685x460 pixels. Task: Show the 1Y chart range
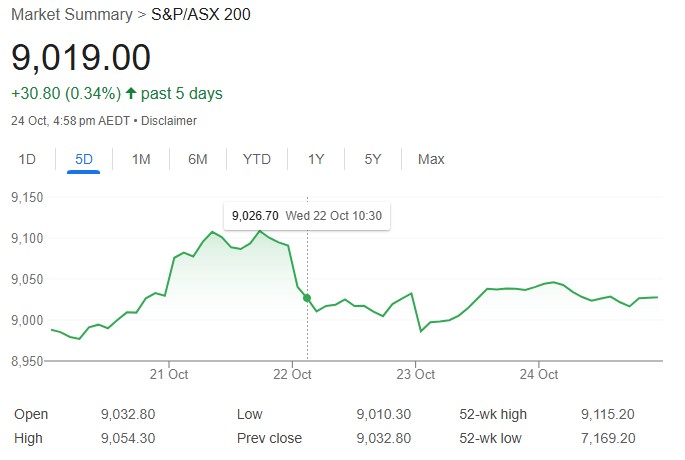coord(316,159)
